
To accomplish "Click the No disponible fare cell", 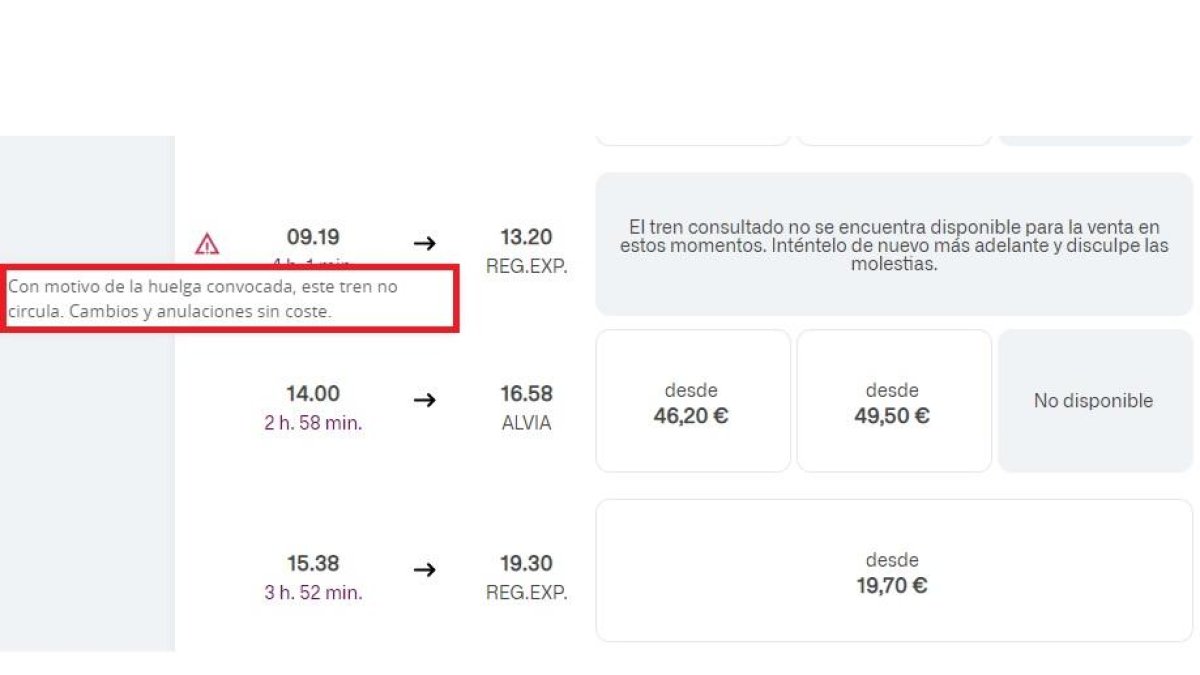I will click(x=1094, y=400).
